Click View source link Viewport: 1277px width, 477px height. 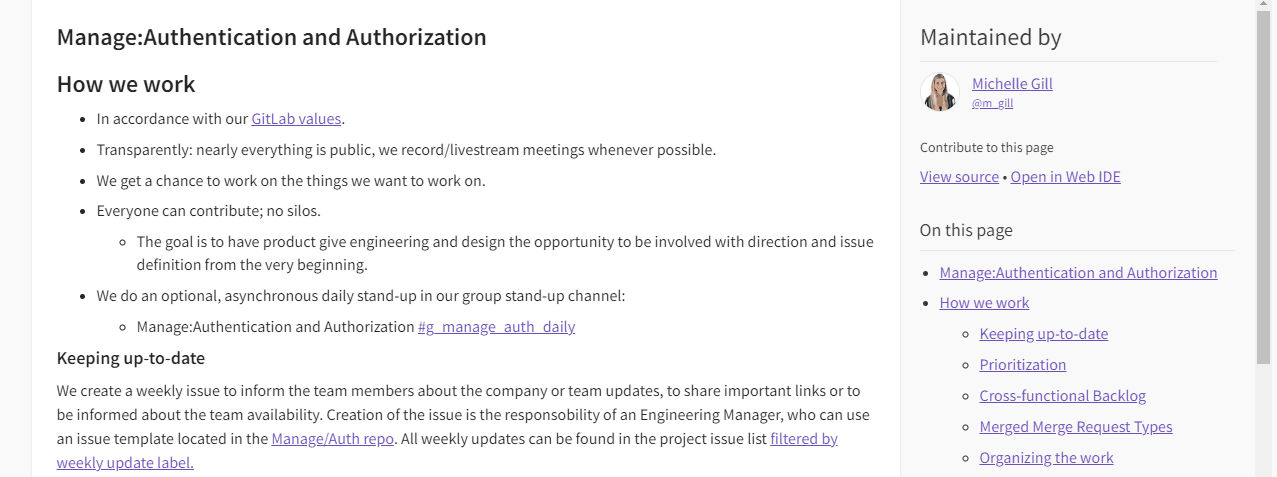pyautogui.click(x=959, y=177)
